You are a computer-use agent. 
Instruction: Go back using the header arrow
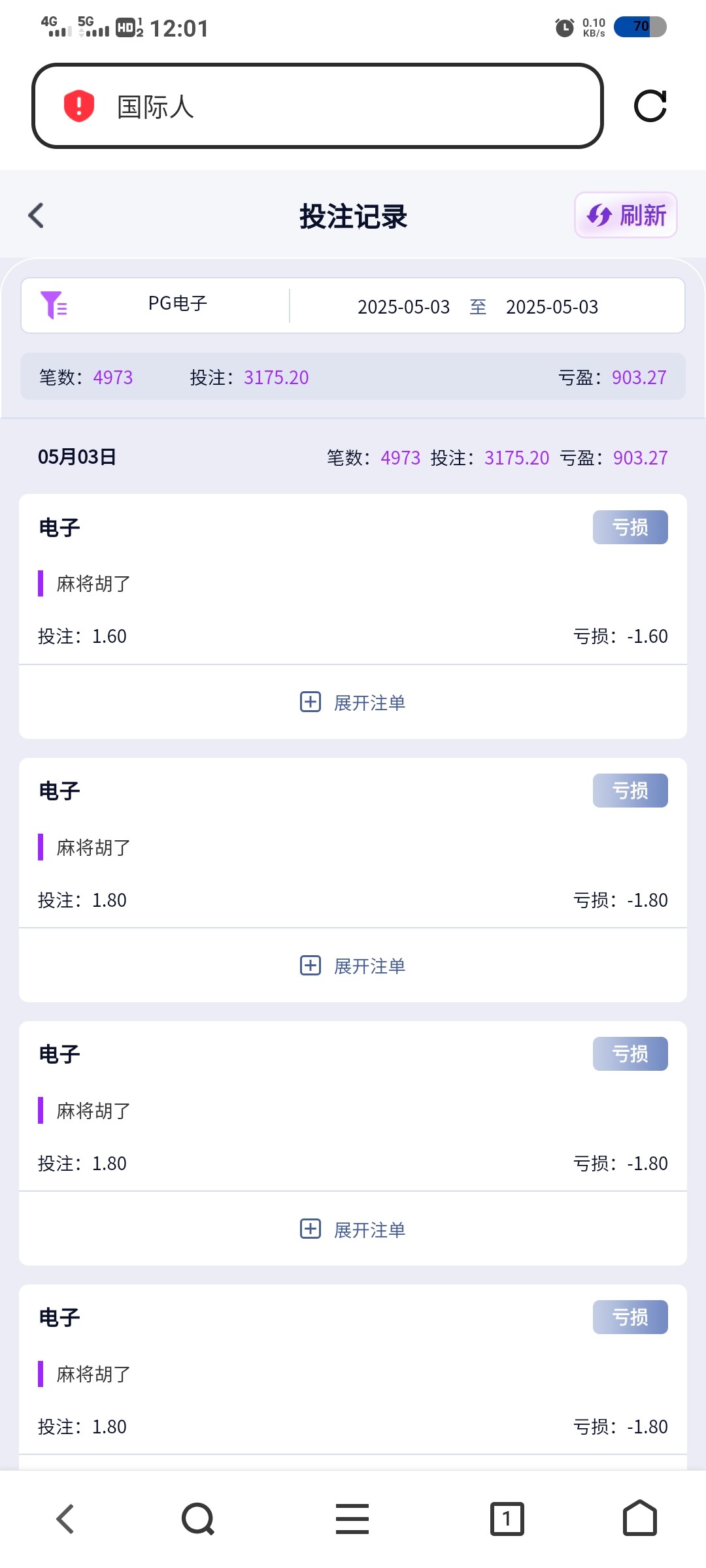pyautogui.click(x=37, y=216)
